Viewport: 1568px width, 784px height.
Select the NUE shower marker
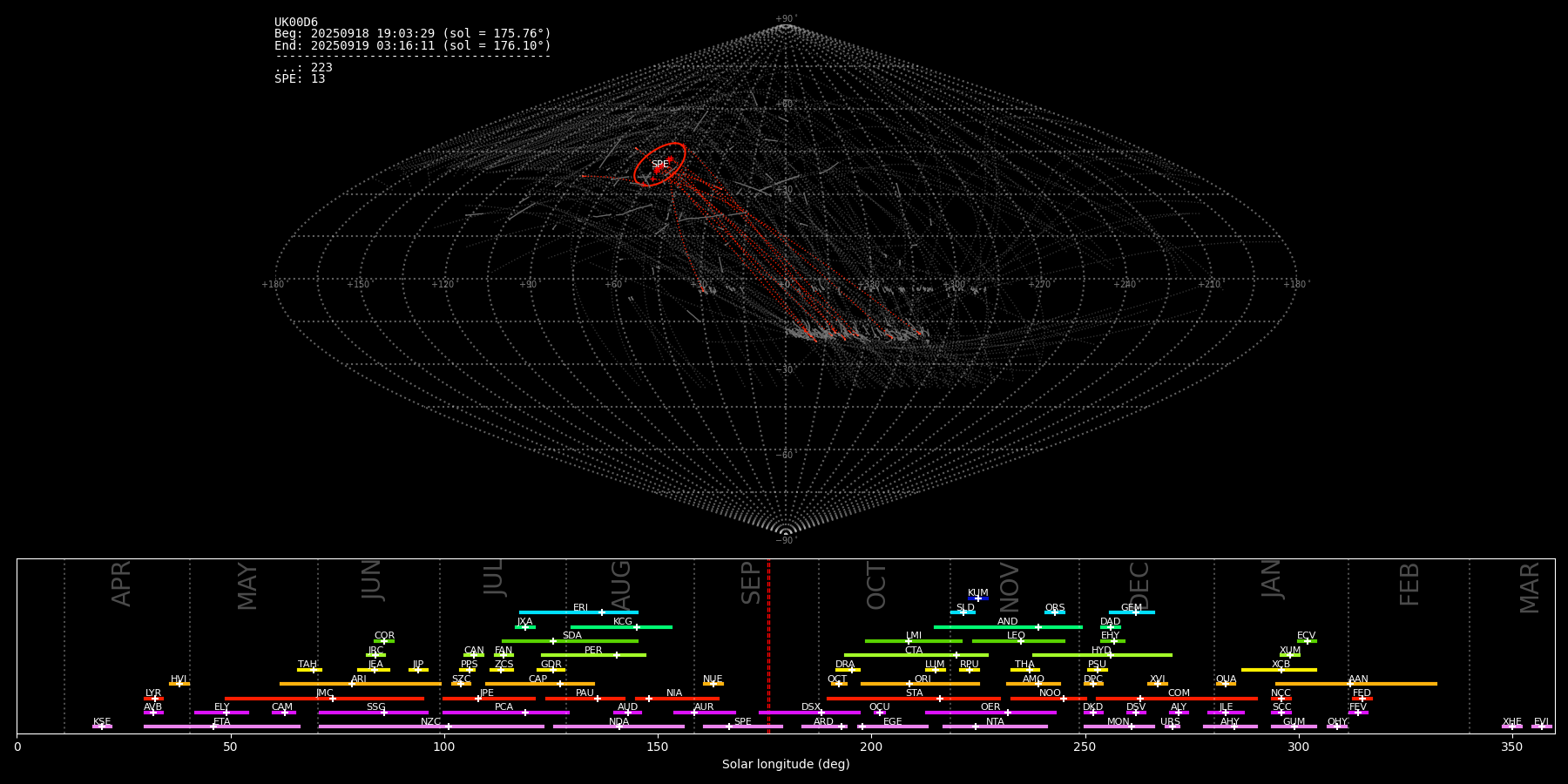(x=713, y=684)
